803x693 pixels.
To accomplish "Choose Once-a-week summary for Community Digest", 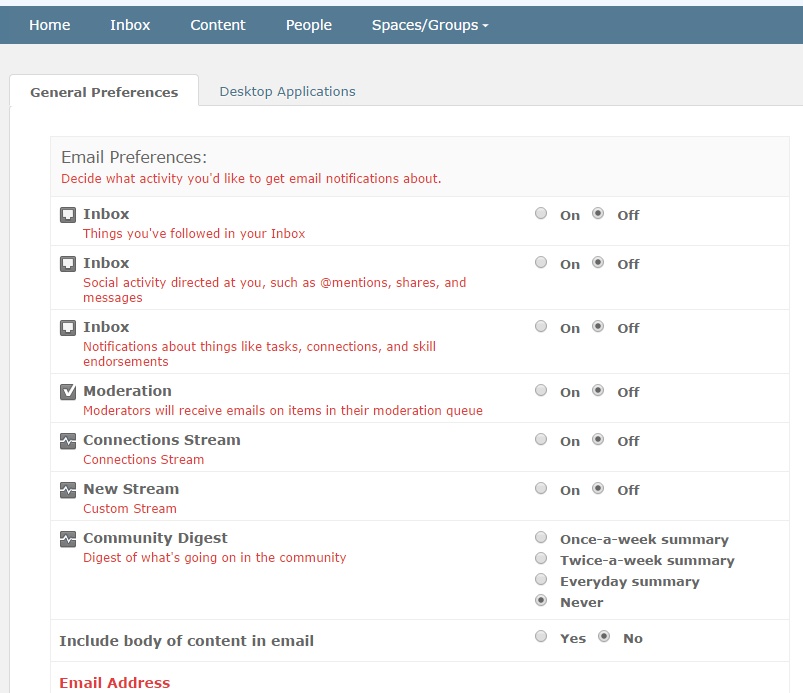I will [x=541, y=537].
